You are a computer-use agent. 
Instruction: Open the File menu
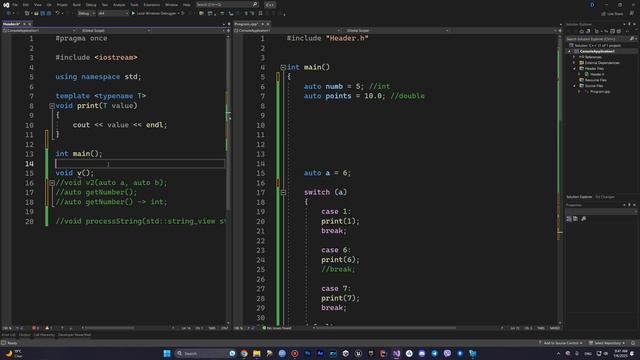(15, 5)
